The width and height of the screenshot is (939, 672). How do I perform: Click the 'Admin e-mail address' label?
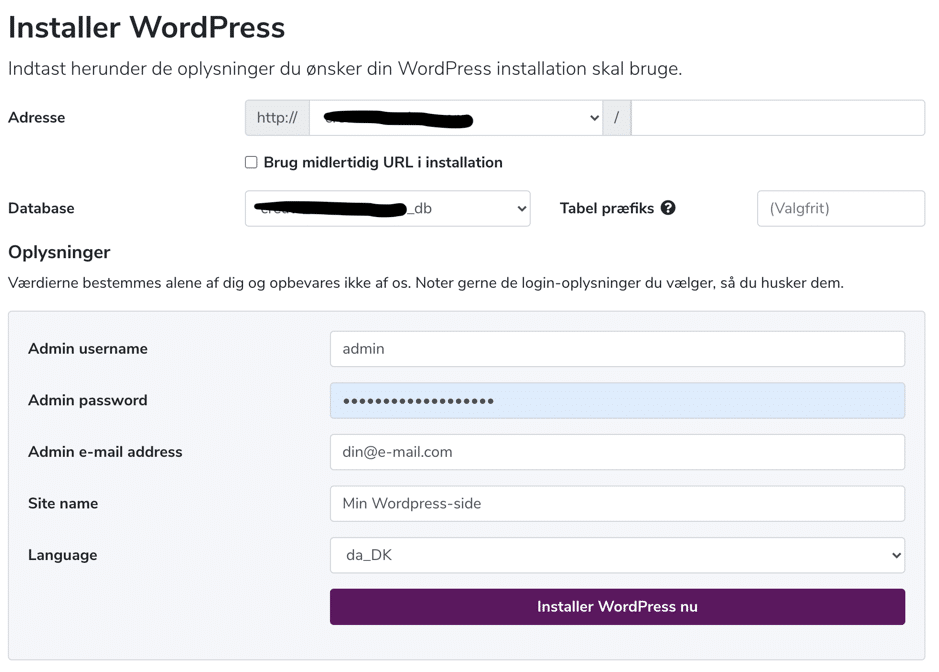pyautogui.click(x=105, y=452)
